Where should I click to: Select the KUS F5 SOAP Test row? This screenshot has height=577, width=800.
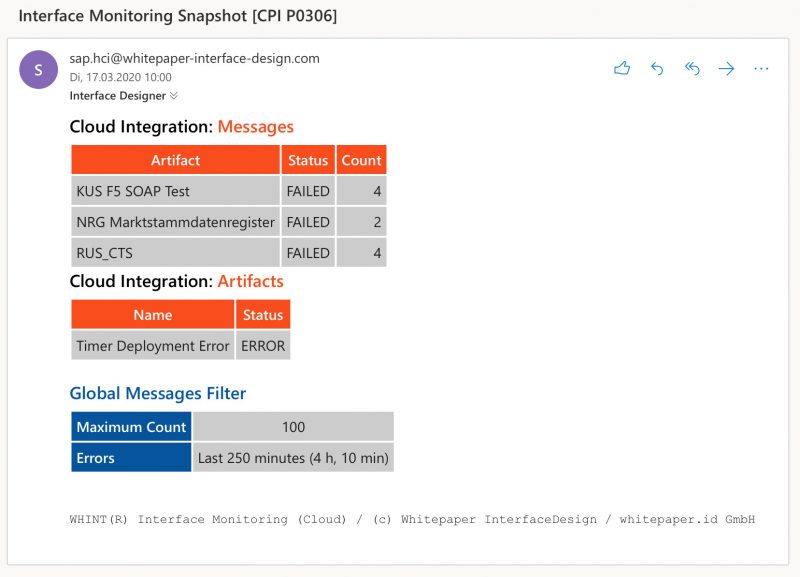[x=229, y=191]
